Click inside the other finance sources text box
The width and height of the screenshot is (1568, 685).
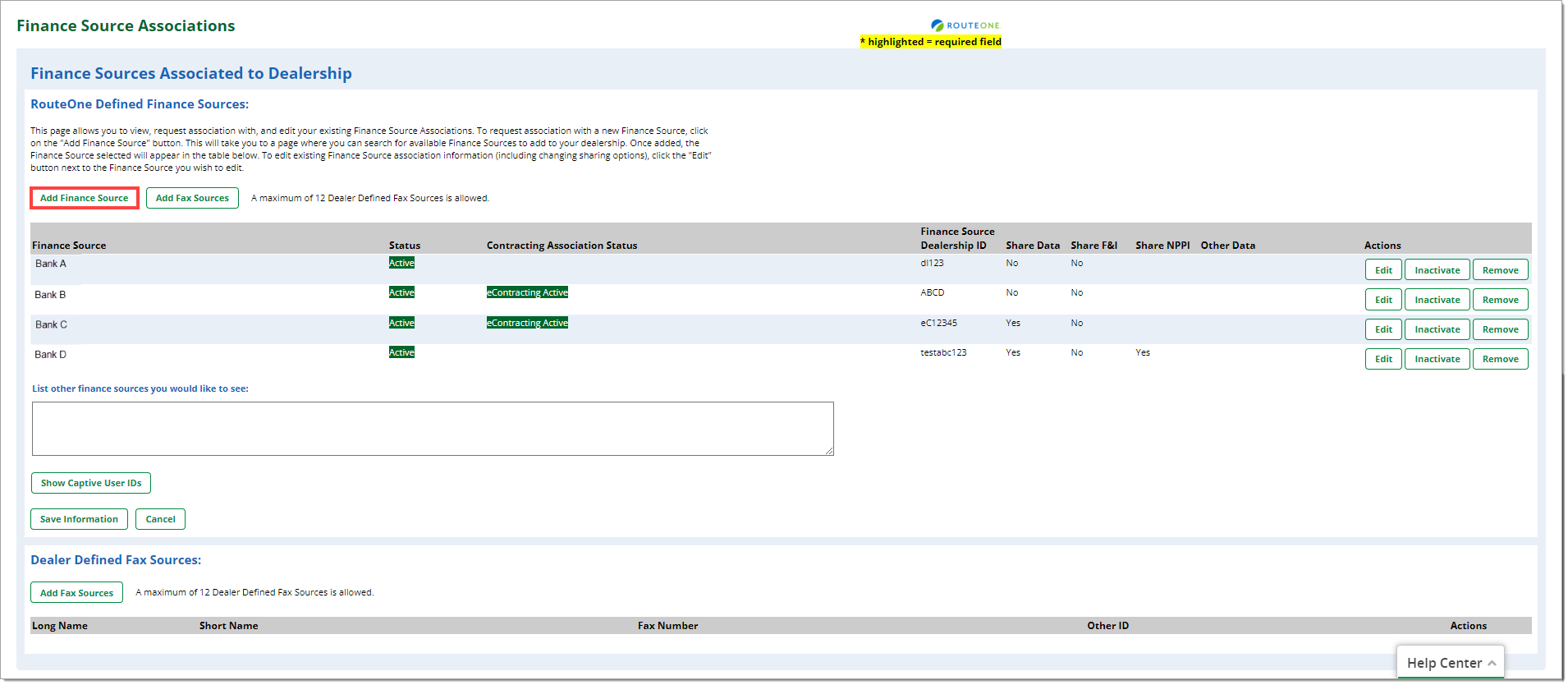click(x=433, y=429)
